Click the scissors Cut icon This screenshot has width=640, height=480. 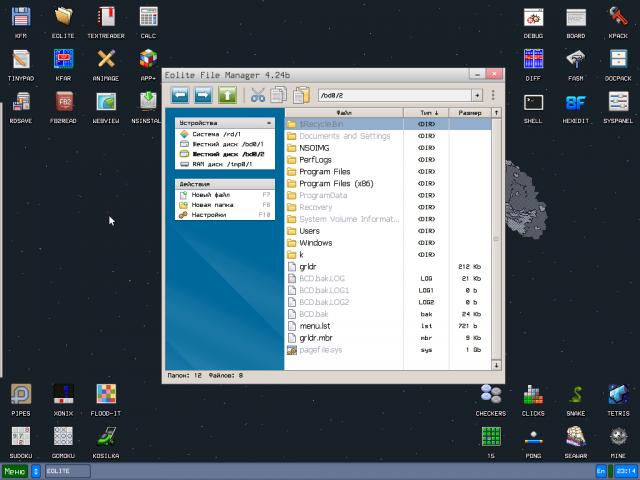click(257, 95)
